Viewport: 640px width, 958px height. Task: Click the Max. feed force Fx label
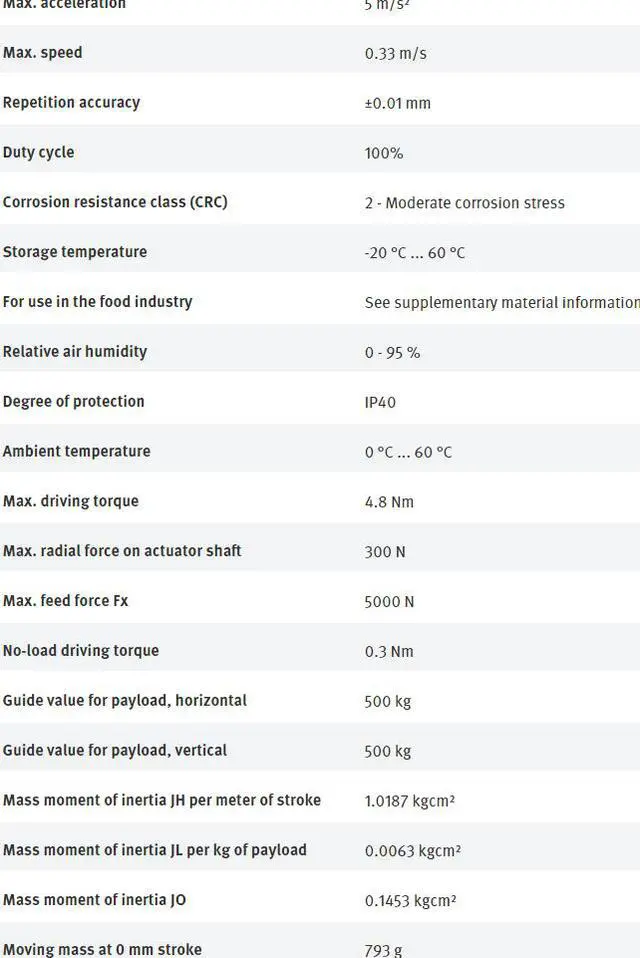pyautogui.click(x=65, y=601)
